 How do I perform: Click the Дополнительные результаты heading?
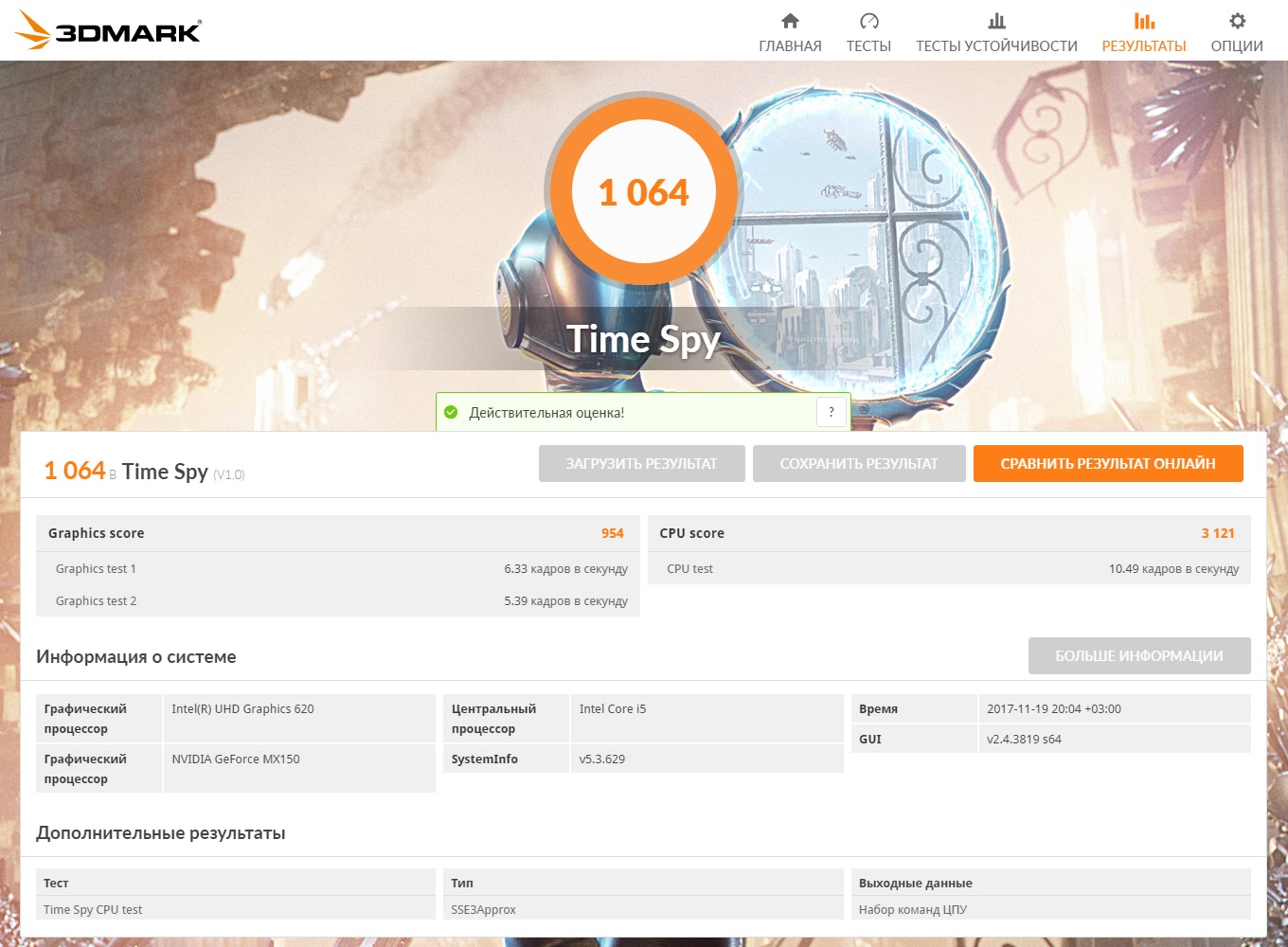(x=161, y=833)
